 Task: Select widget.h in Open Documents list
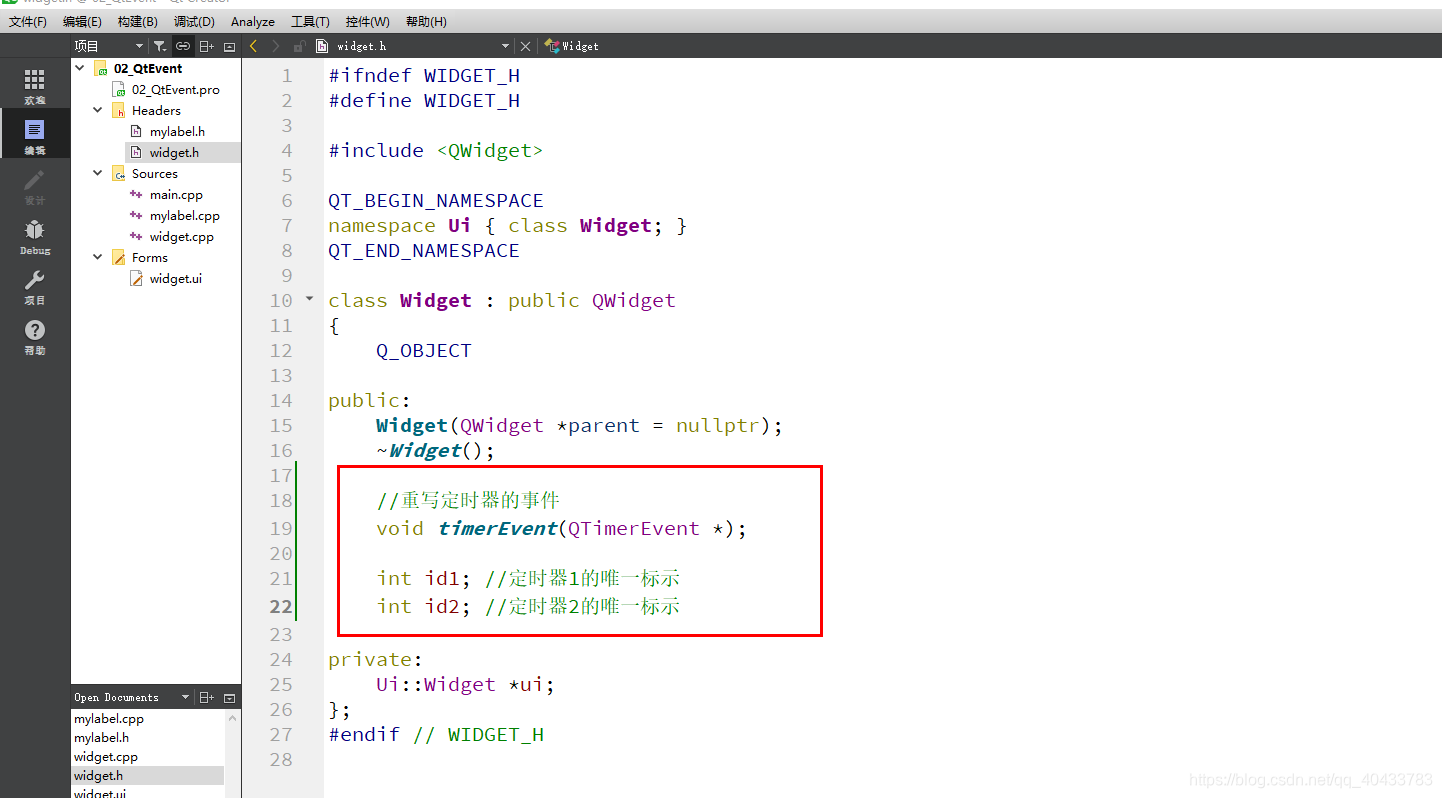pos(98,775)
